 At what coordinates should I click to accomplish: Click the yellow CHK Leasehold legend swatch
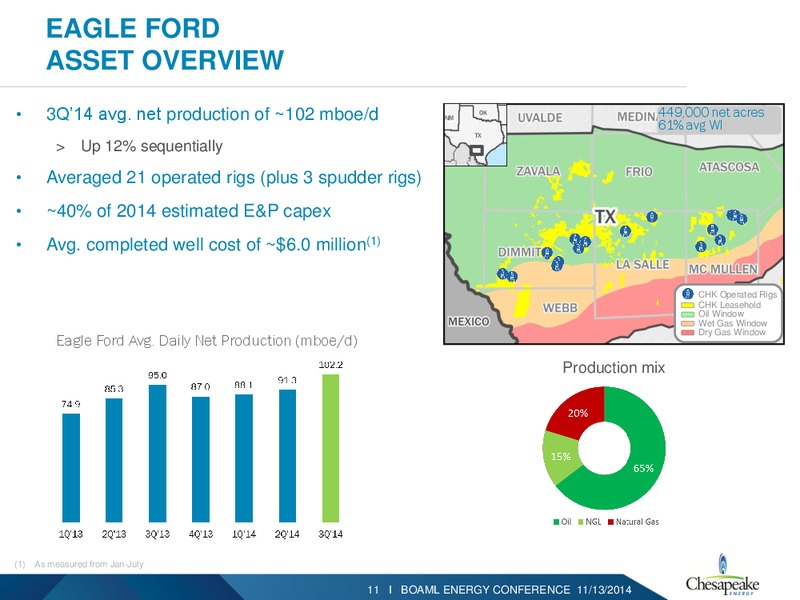pyautogui.click(x=688, y=305)
